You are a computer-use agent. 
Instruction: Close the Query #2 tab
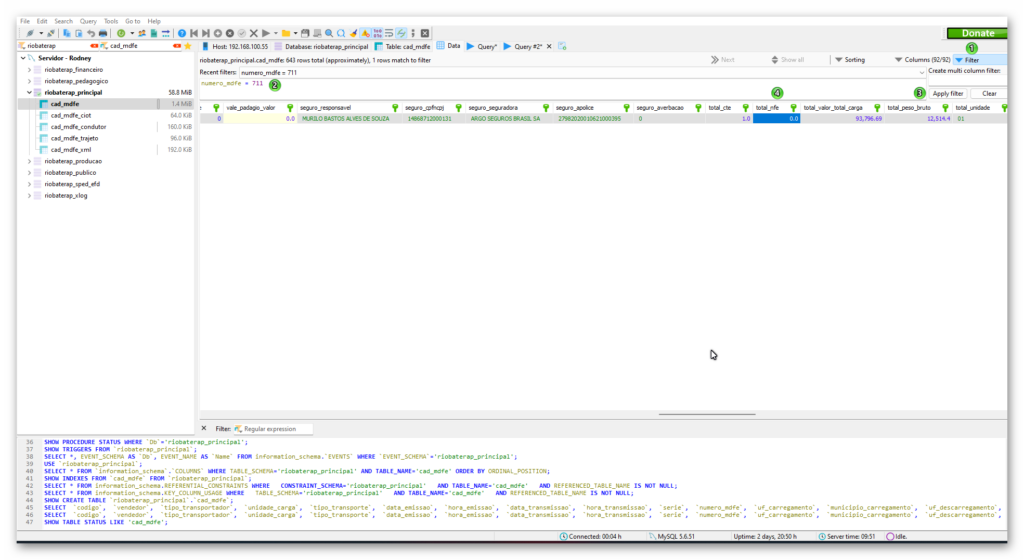tap(549, 46)
